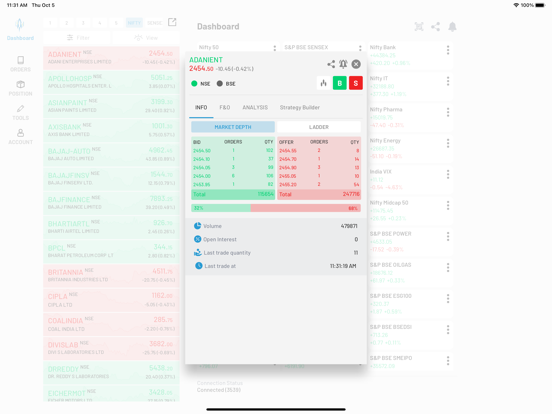Click the red S sell button
The height and width of the screenshot is (414, 552).
point(356,83)
